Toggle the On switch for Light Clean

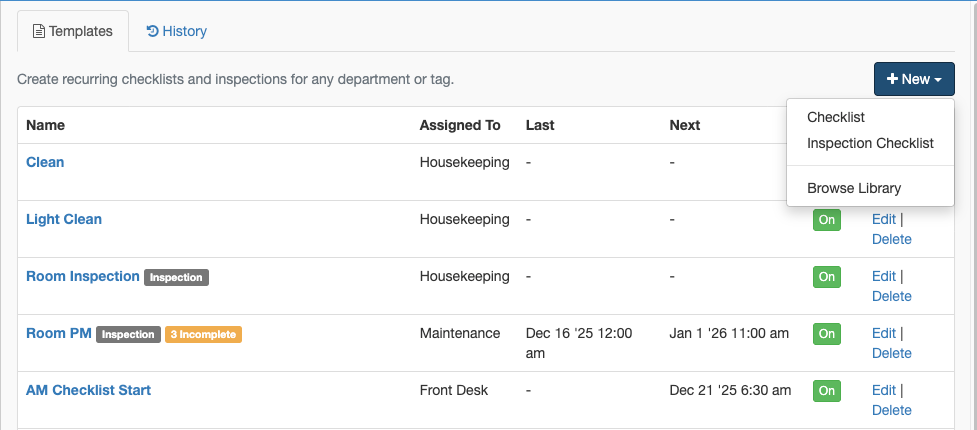click(x=827, y=220)
